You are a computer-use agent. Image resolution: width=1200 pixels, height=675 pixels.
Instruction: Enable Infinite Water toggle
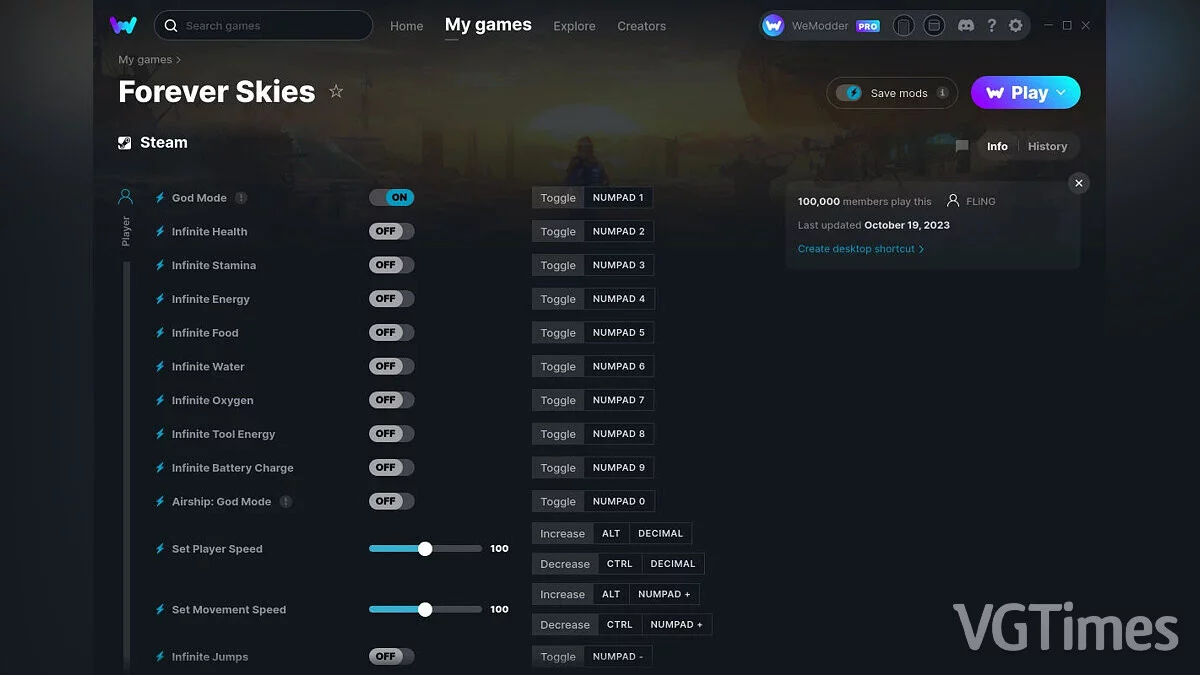click(391, 366)
